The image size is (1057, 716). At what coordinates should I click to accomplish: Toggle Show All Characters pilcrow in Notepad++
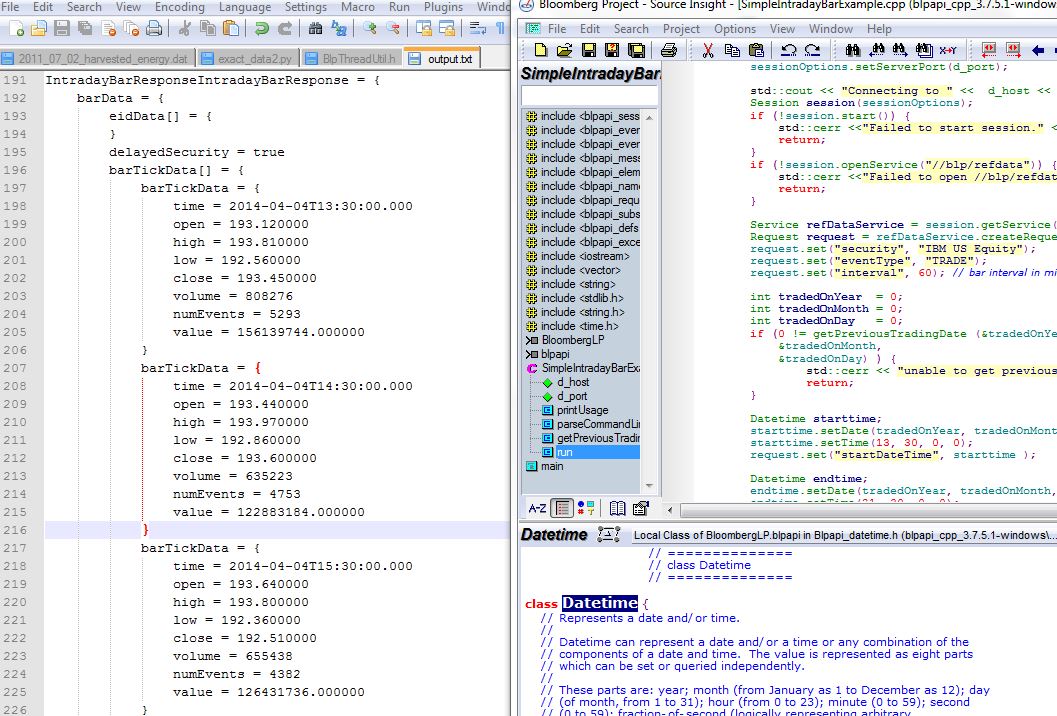(x=500, y=29)
